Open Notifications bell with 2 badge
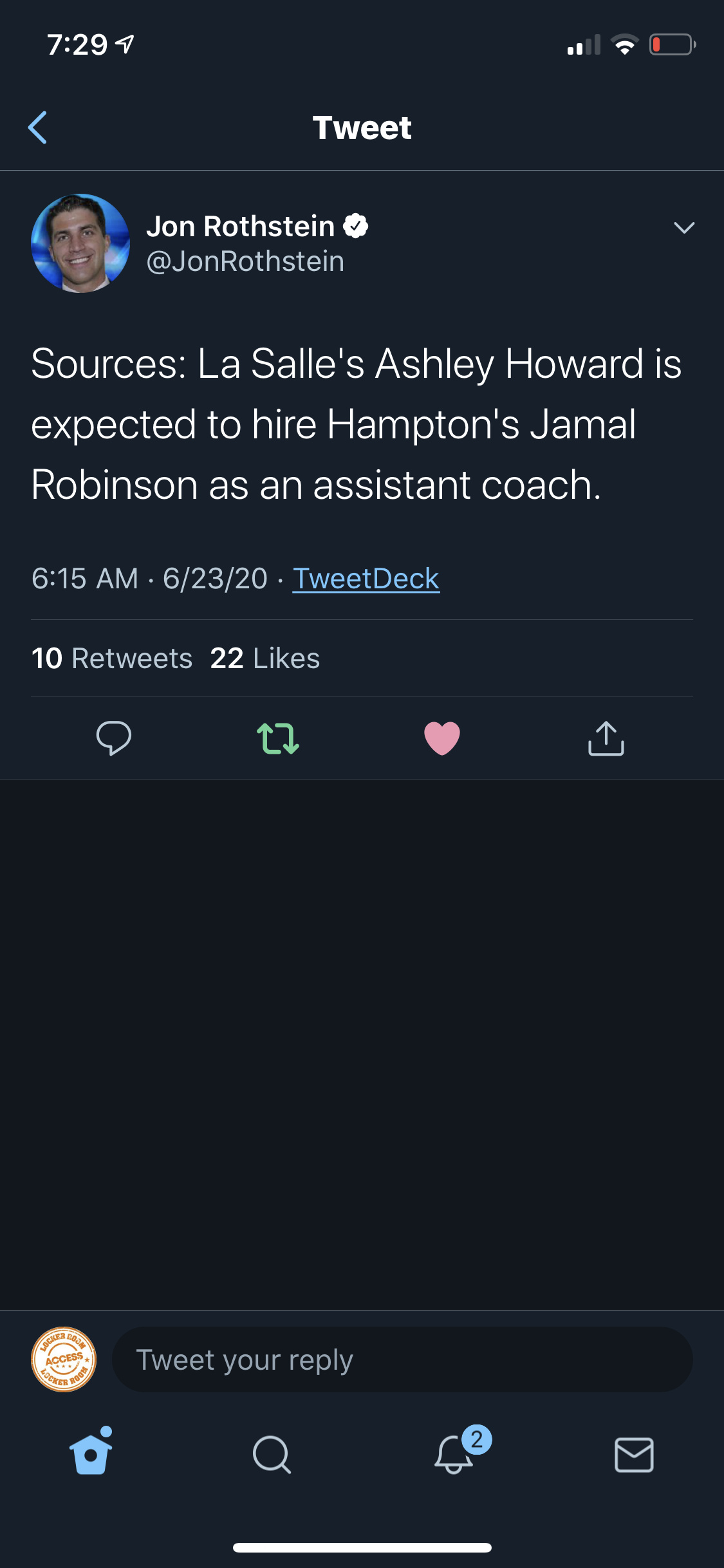Image resolution: width=724 pixels, height=1568 pixels. pyautogui.click(x=454, y=1453)
